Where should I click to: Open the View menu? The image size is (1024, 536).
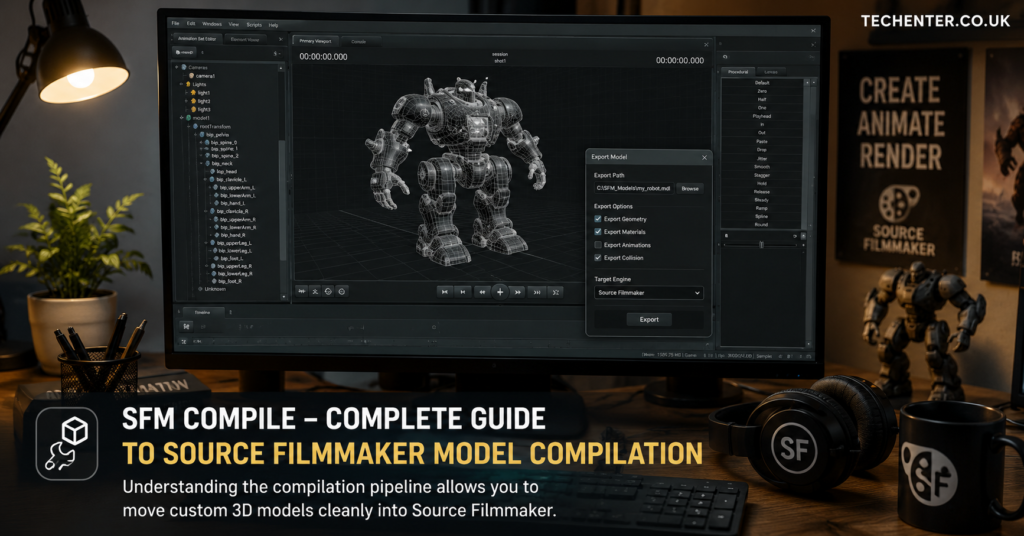pos(234,24)
